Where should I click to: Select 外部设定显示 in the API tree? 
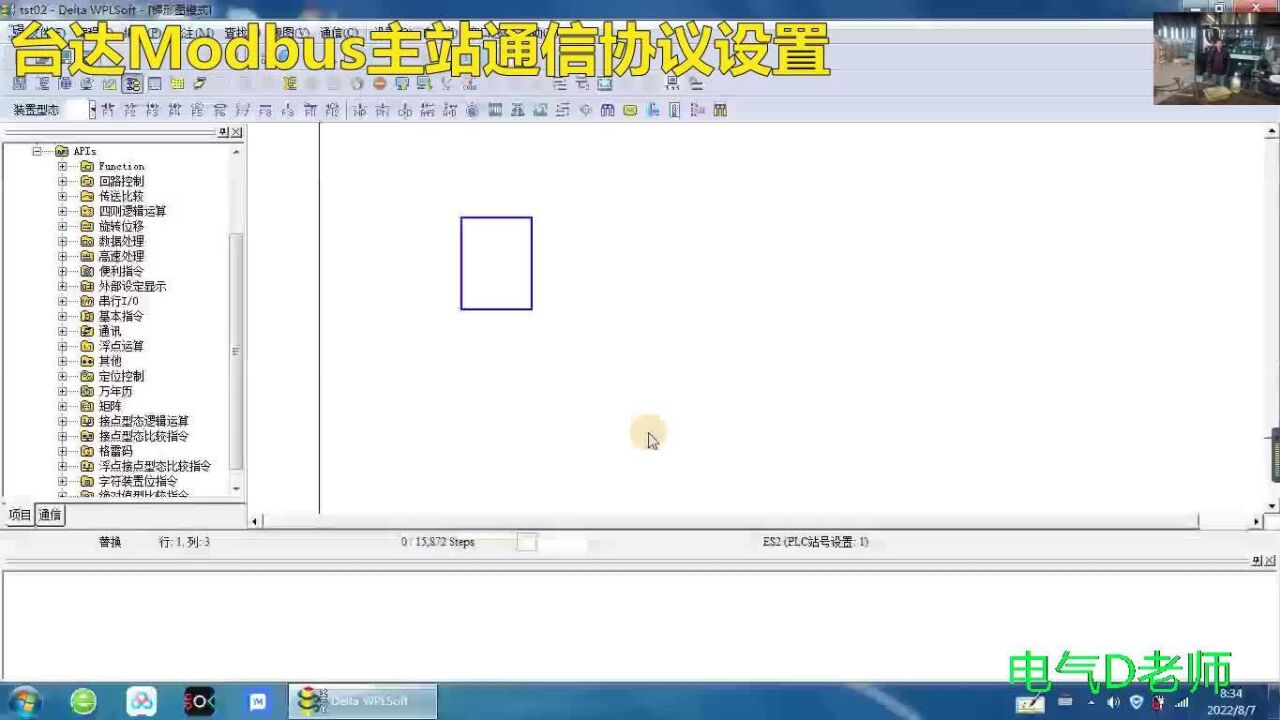[132, 286]
